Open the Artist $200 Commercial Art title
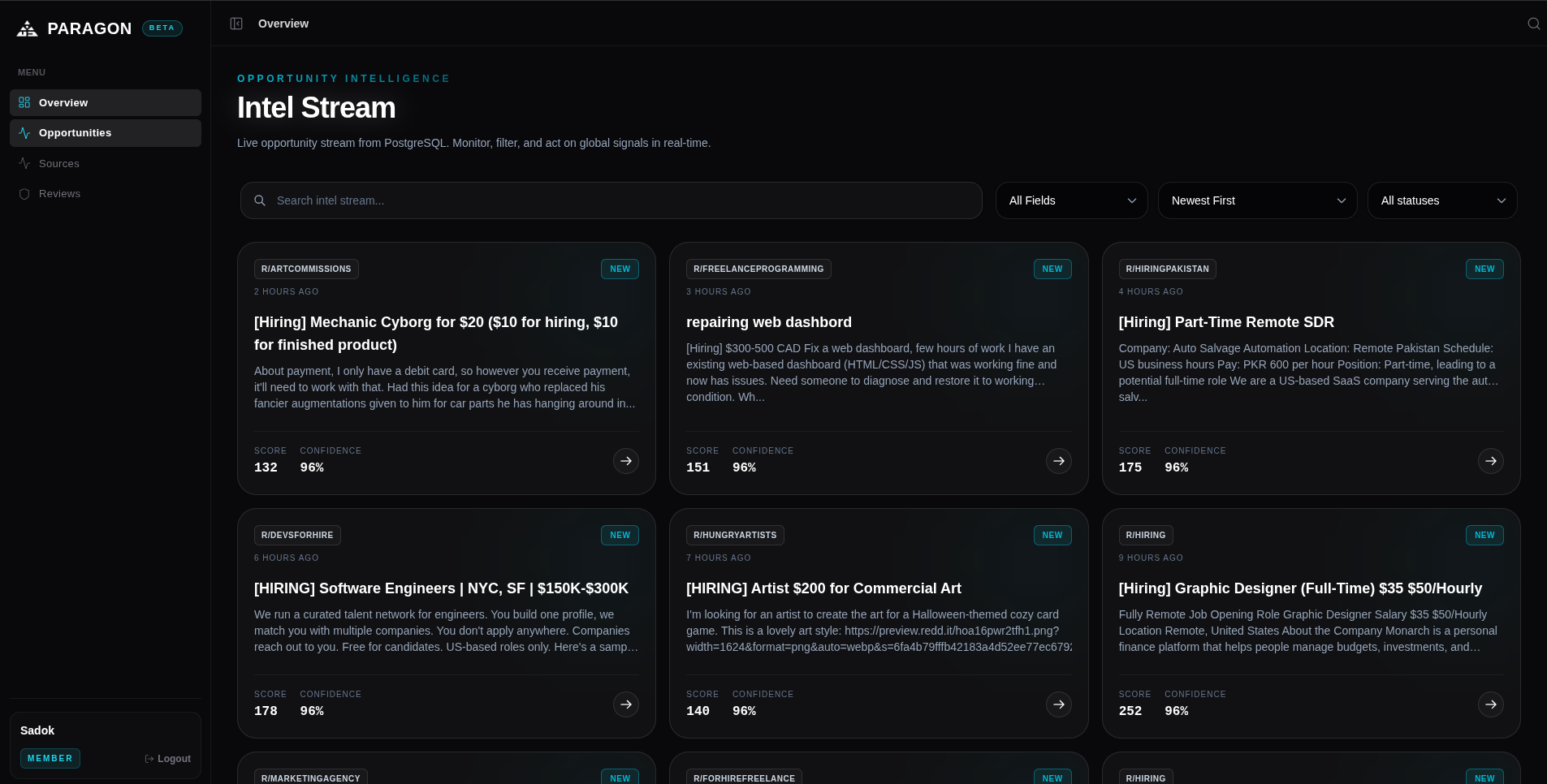Image resolution: width=1547 pixels, height=784 pixels. (x=823, y=588)
